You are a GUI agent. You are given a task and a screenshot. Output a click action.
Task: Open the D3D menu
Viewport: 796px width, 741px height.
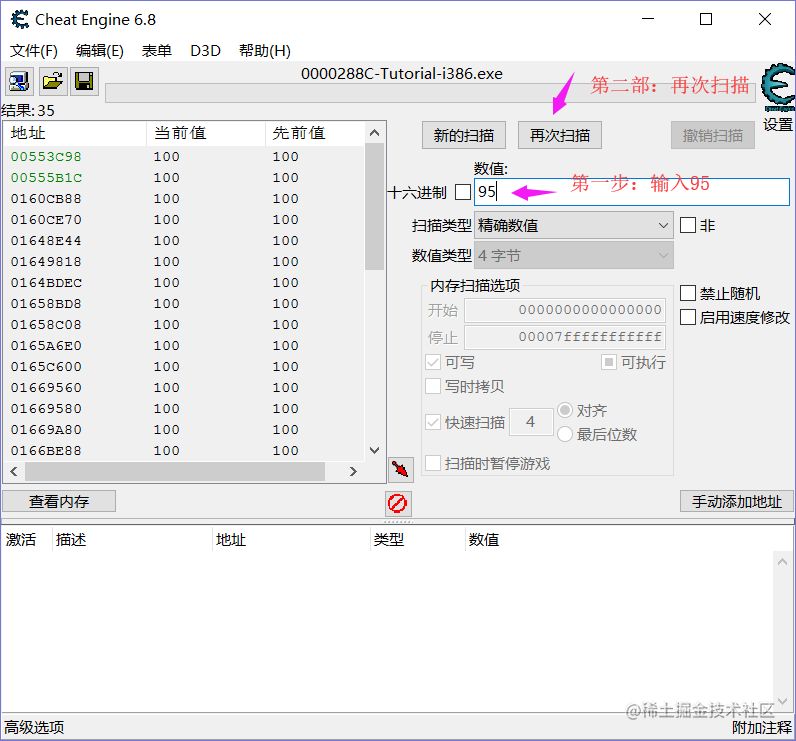(205, 51)
